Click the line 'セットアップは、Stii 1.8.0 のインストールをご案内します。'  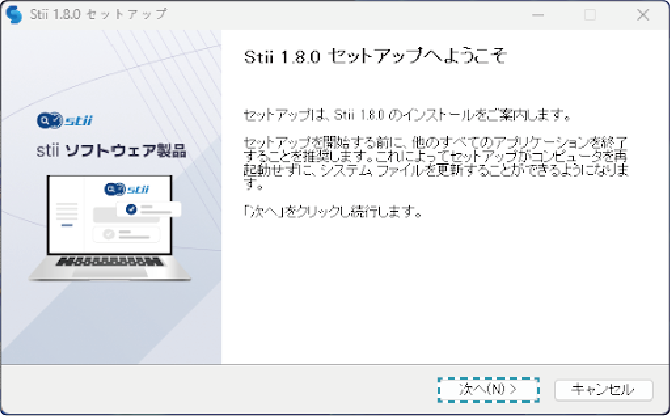click(x=407, y=114)
